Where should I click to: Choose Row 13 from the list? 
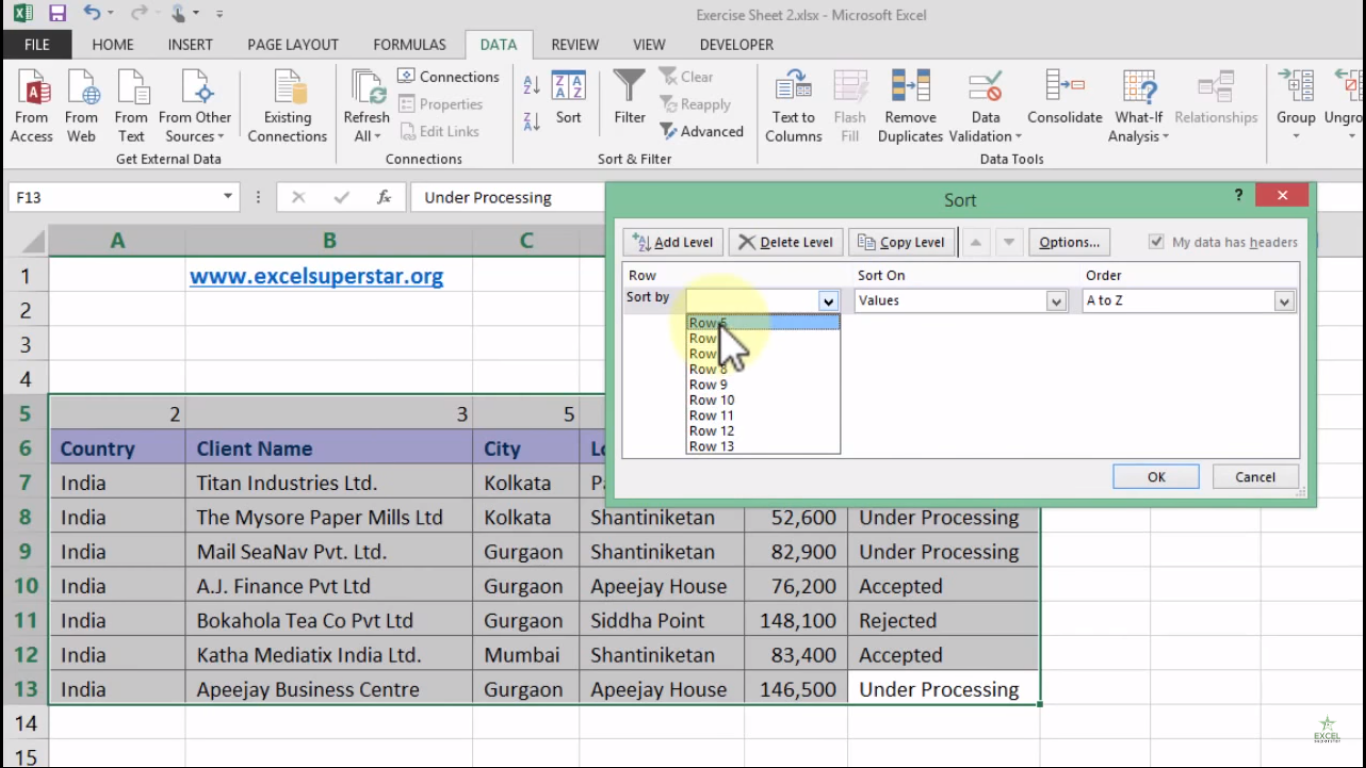click(x=763, y=446)
